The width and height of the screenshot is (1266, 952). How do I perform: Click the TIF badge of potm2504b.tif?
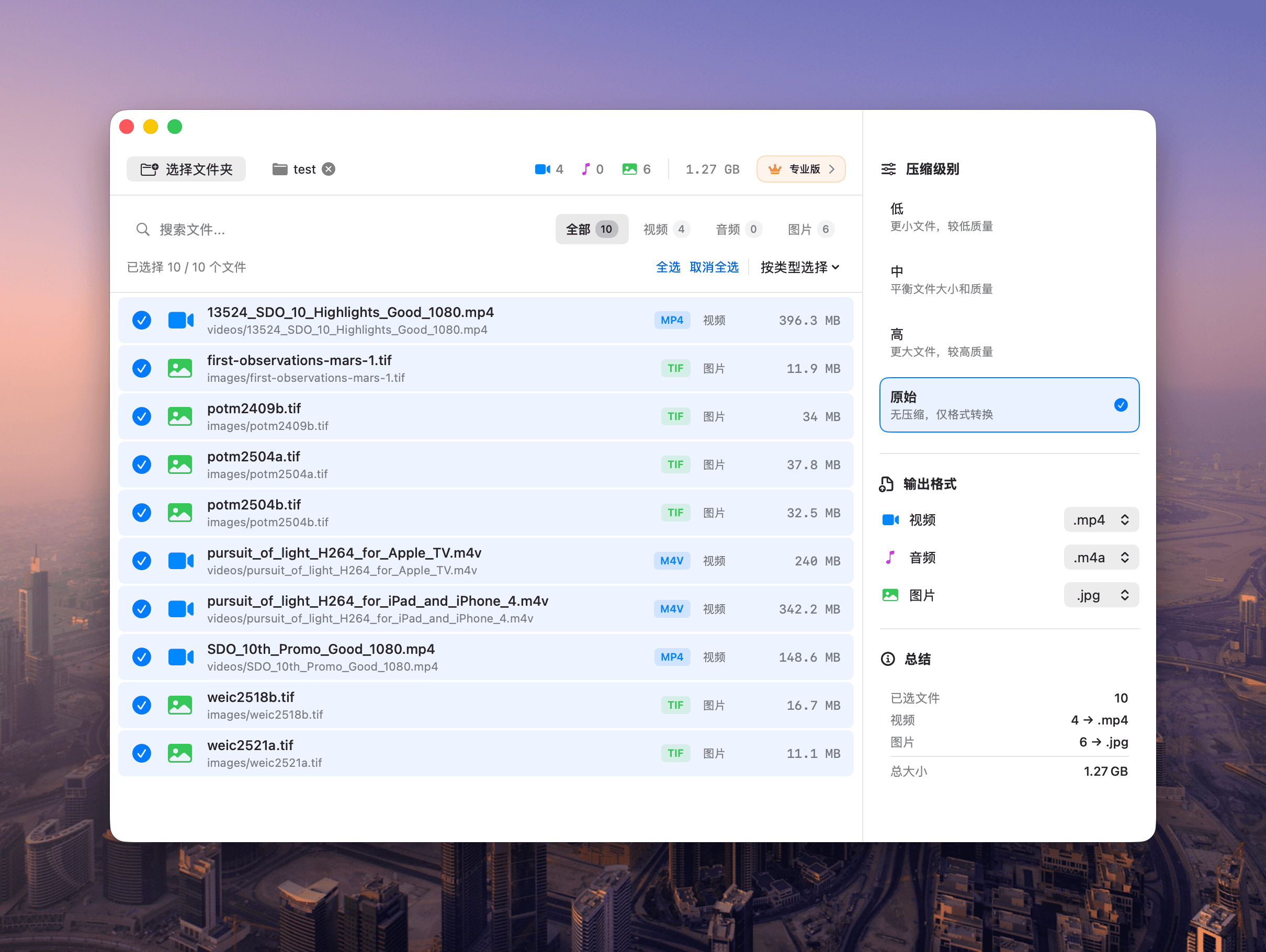[675, 513]
